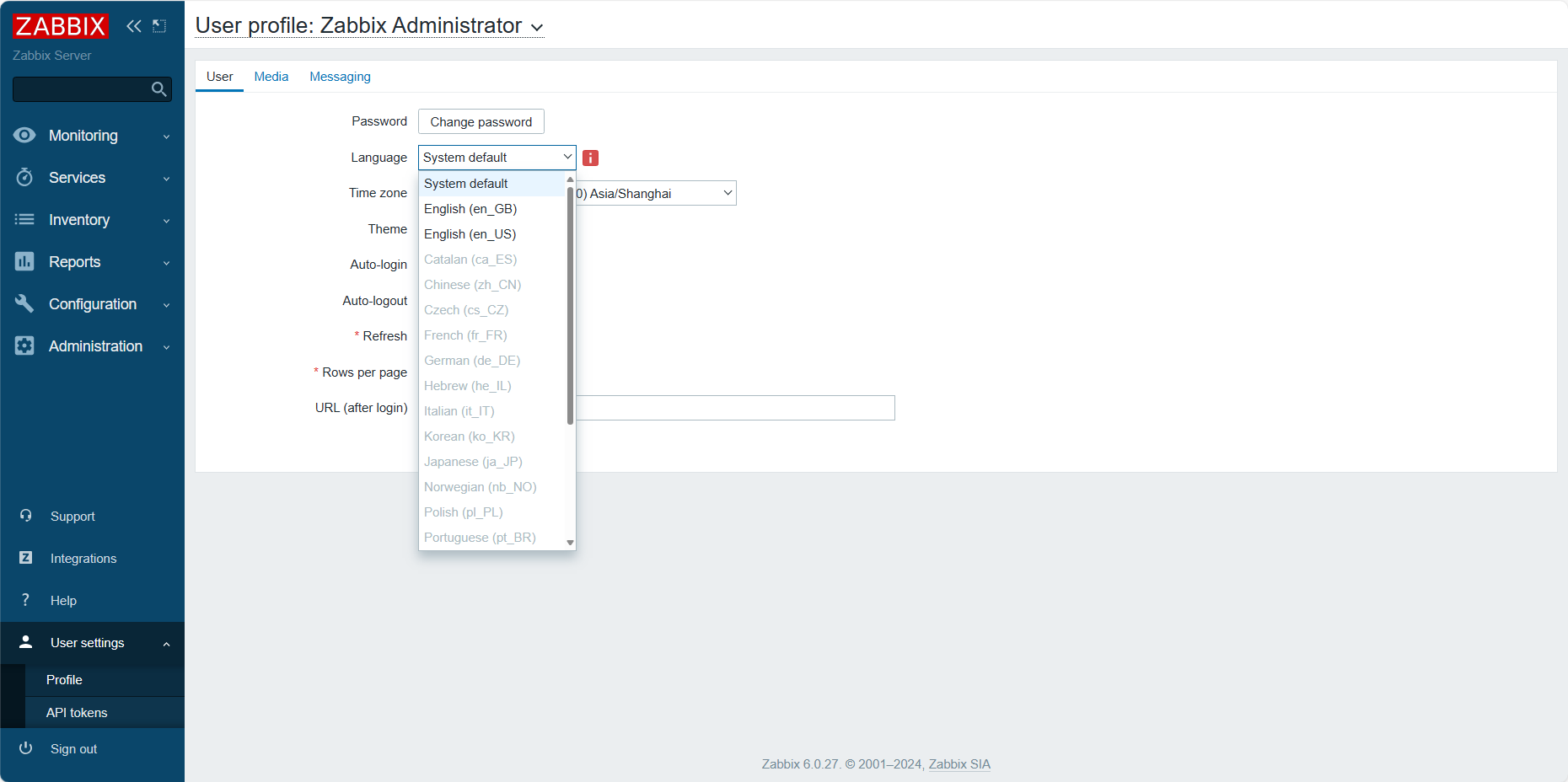Switch to the Messaging tab

pos(340,77)
